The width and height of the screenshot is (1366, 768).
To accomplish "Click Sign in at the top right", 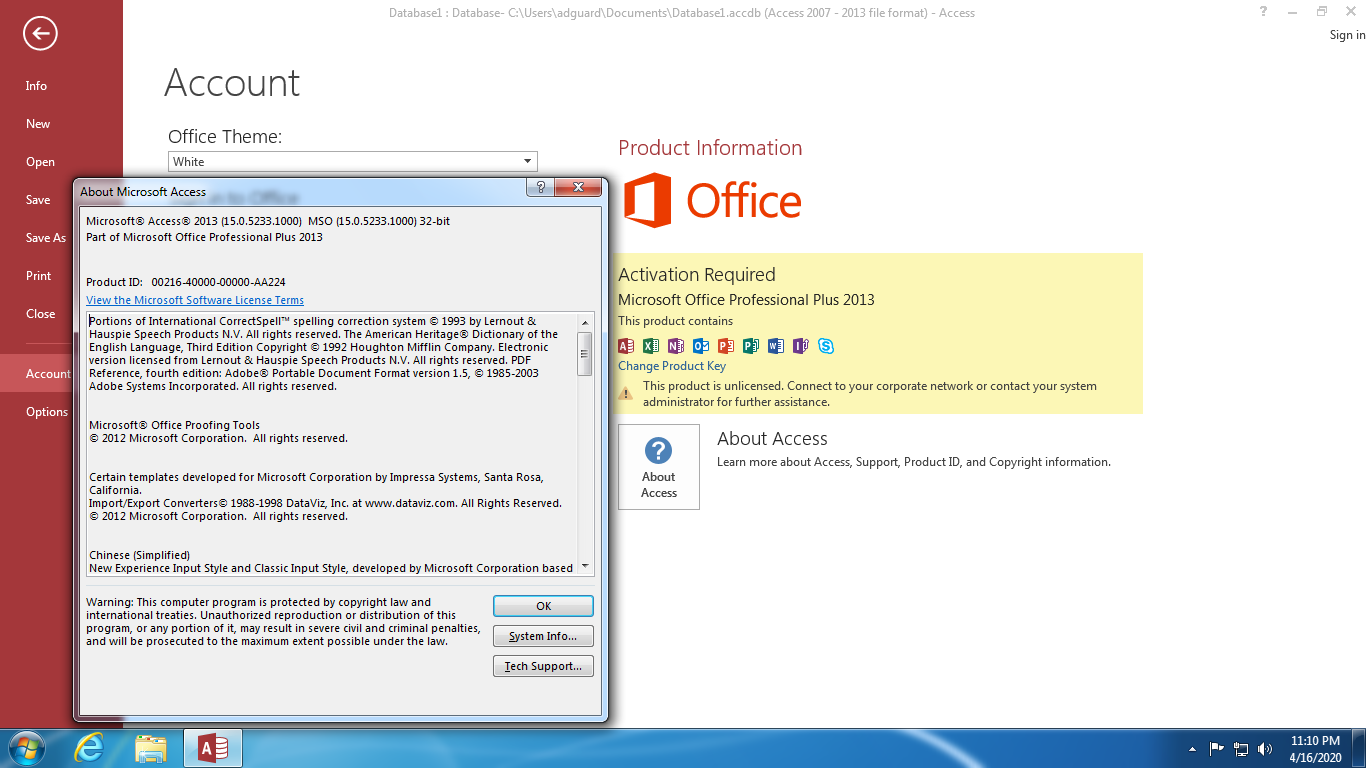I will pyautogui.click(x=1347, y=35).
